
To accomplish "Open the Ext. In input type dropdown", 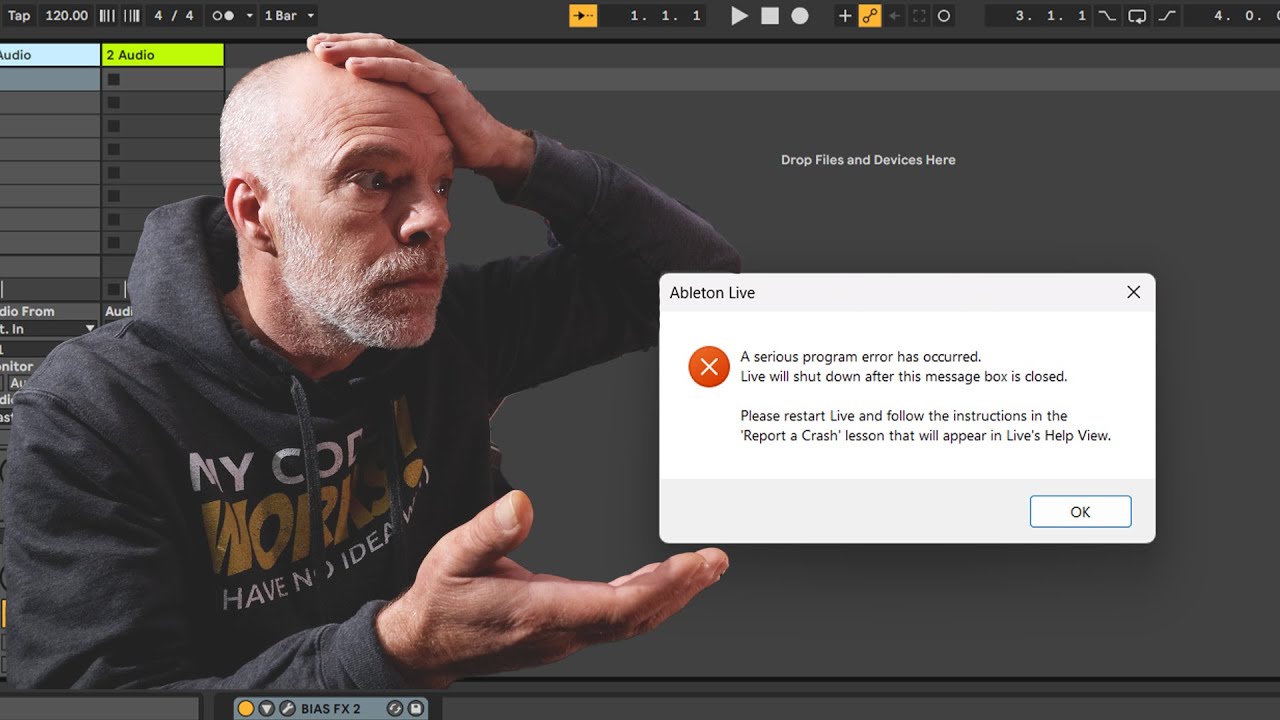I will point(49,329).
